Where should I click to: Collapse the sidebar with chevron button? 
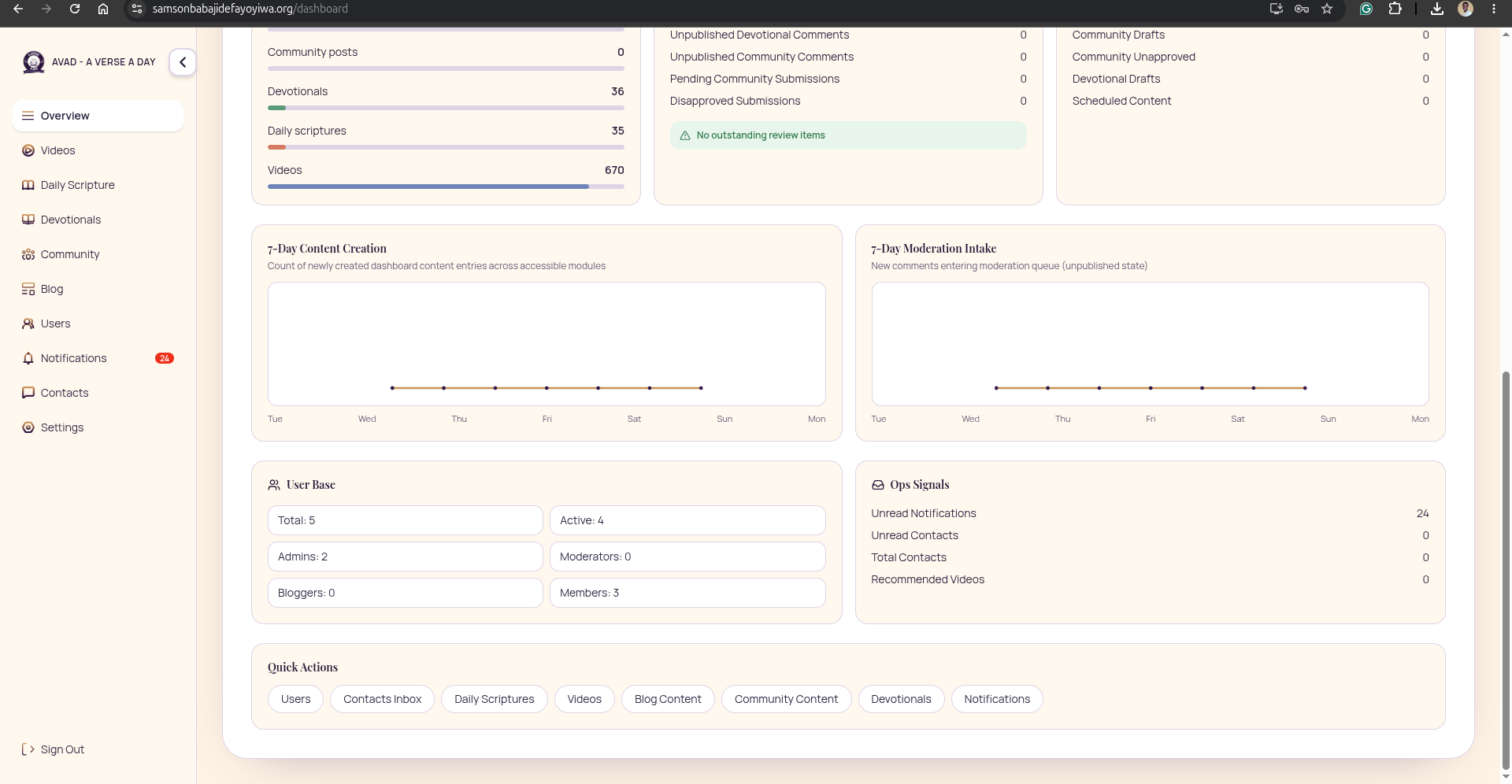point(182,62)
